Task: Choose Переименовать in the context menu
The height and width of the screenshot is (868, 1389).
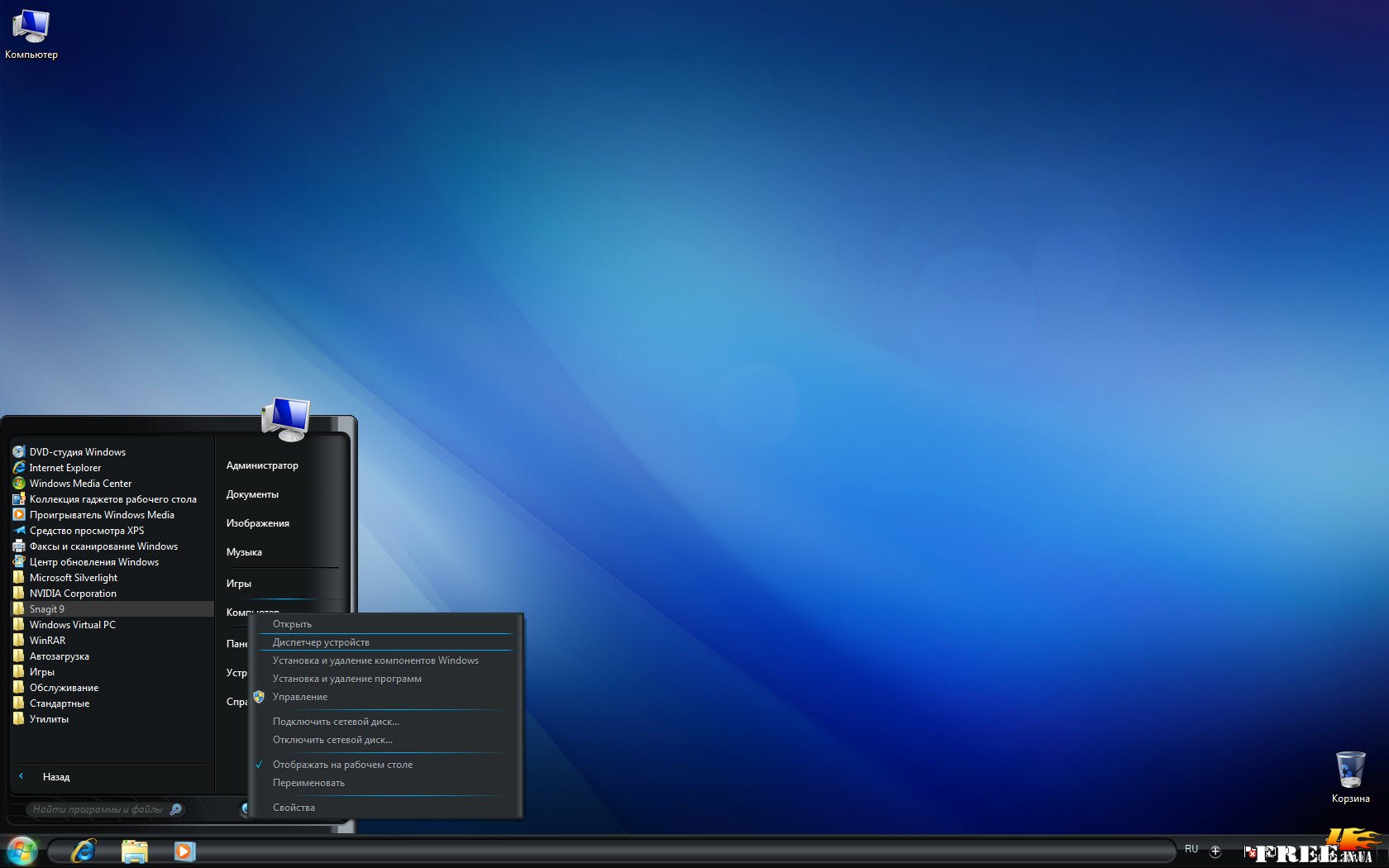Action: (x=385, y=783)
